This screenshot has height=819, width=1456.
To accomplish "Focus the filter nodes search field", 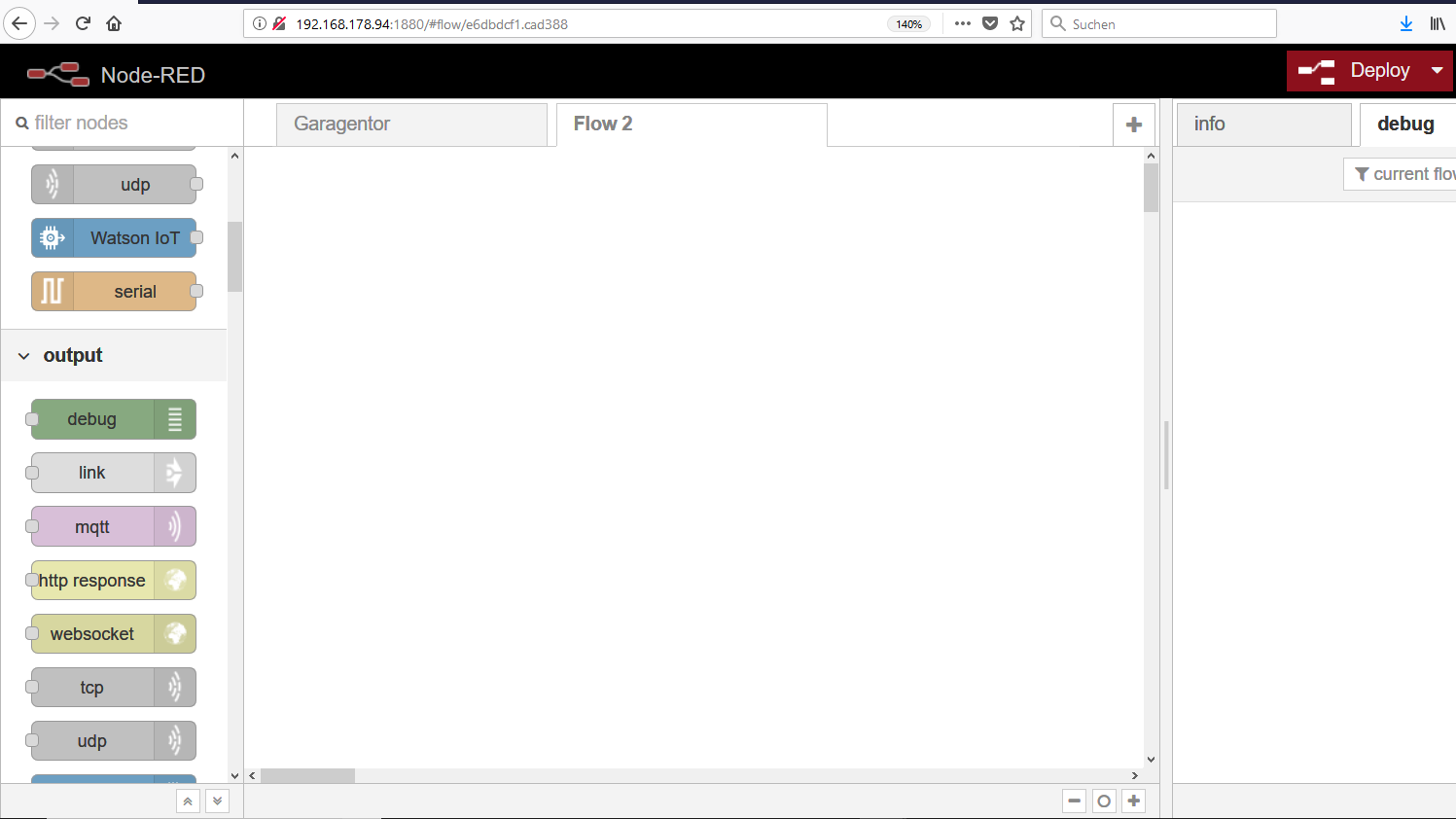I will (x=126, y=124).
